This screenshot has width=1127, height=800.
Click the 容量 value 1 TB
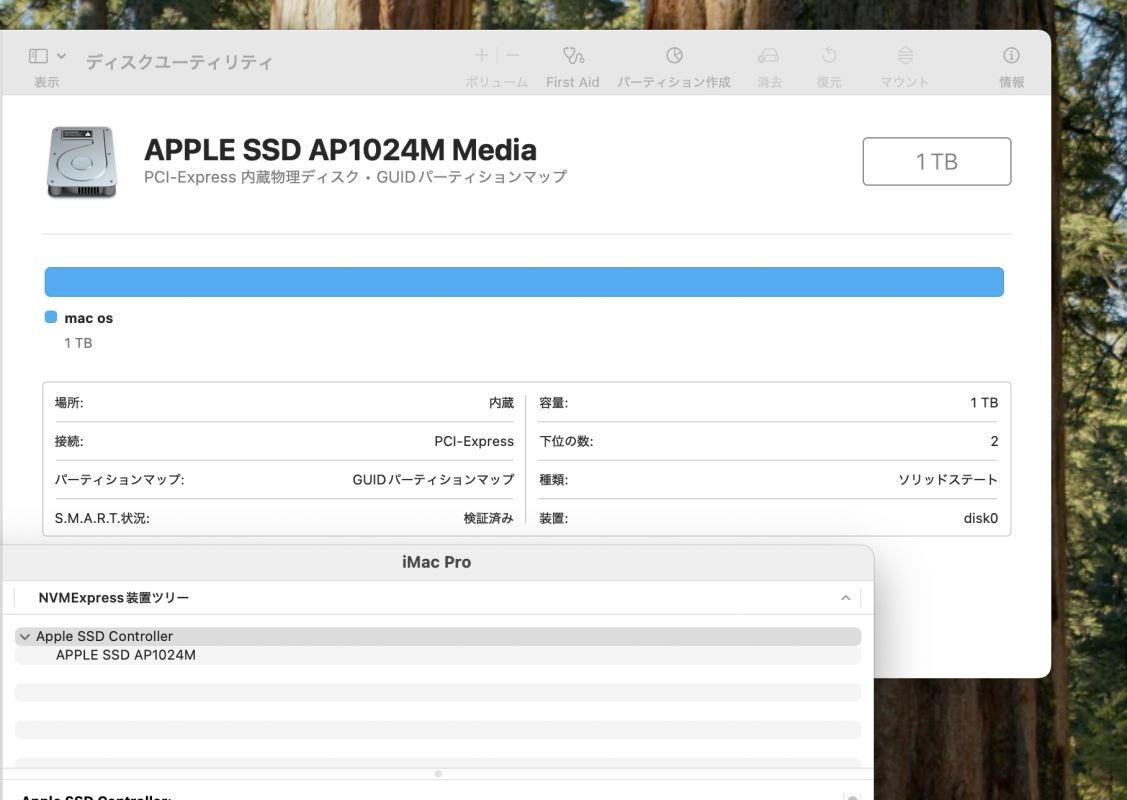pyautogui.click(x=984, y=403)
